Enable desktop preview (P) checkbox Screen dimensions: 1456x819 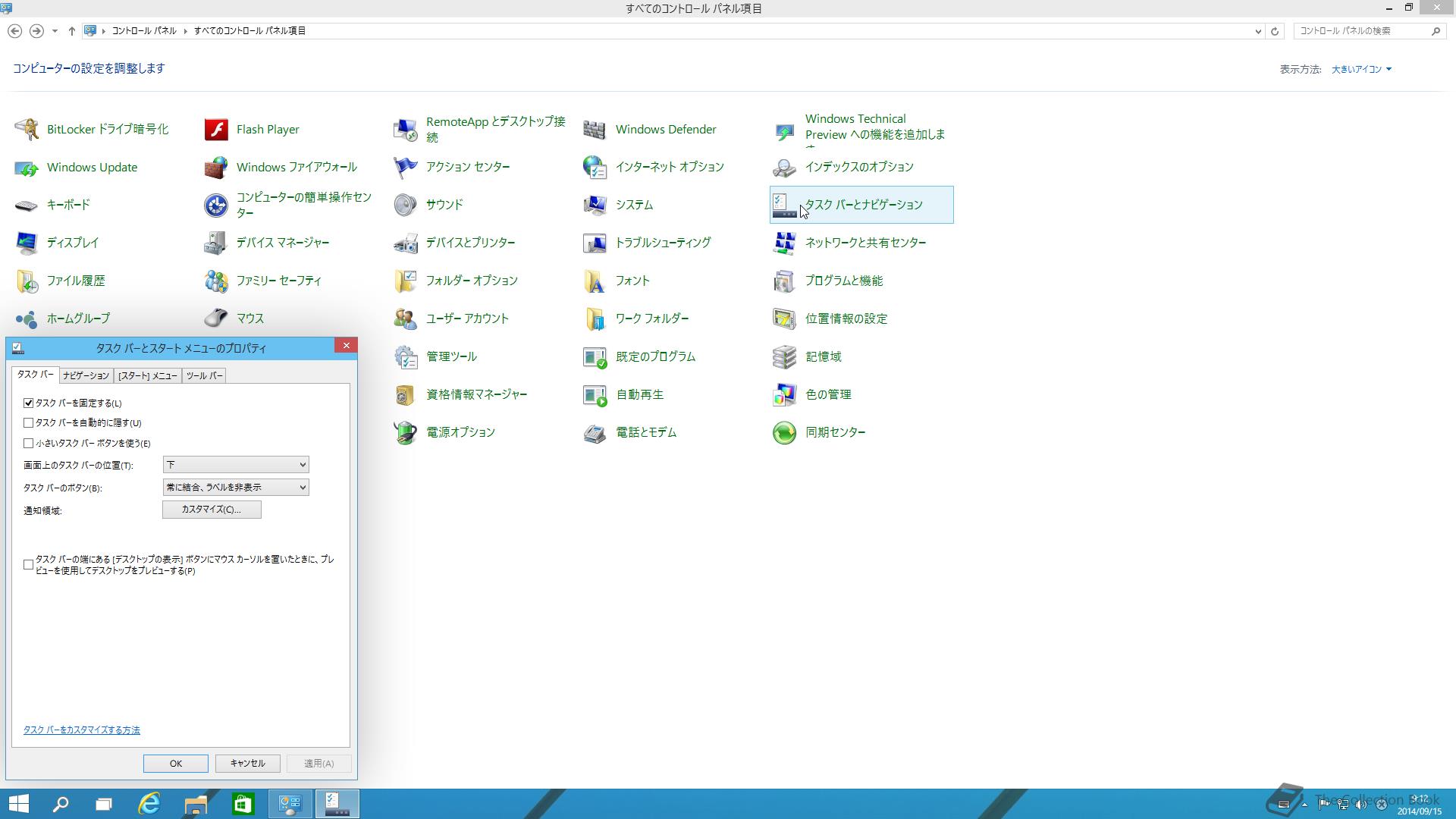click(29, 565)
